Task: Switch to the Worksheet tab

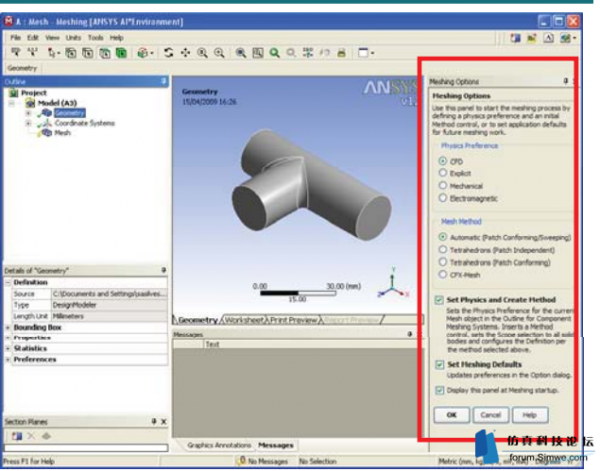Action: 244,320
